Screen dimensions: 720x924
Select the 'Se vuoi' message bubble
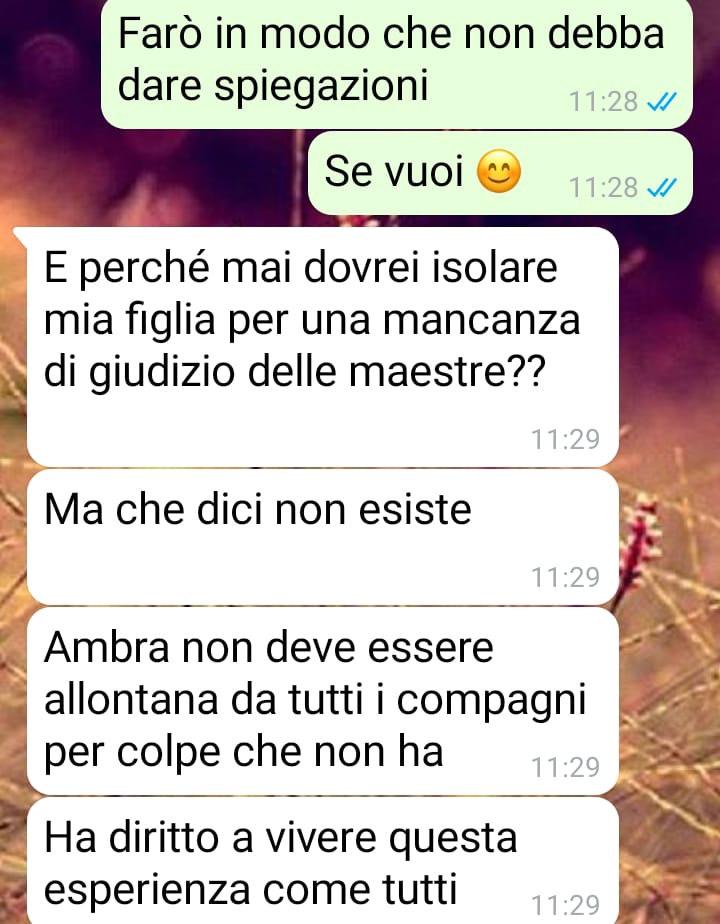(x=500, y=173)
